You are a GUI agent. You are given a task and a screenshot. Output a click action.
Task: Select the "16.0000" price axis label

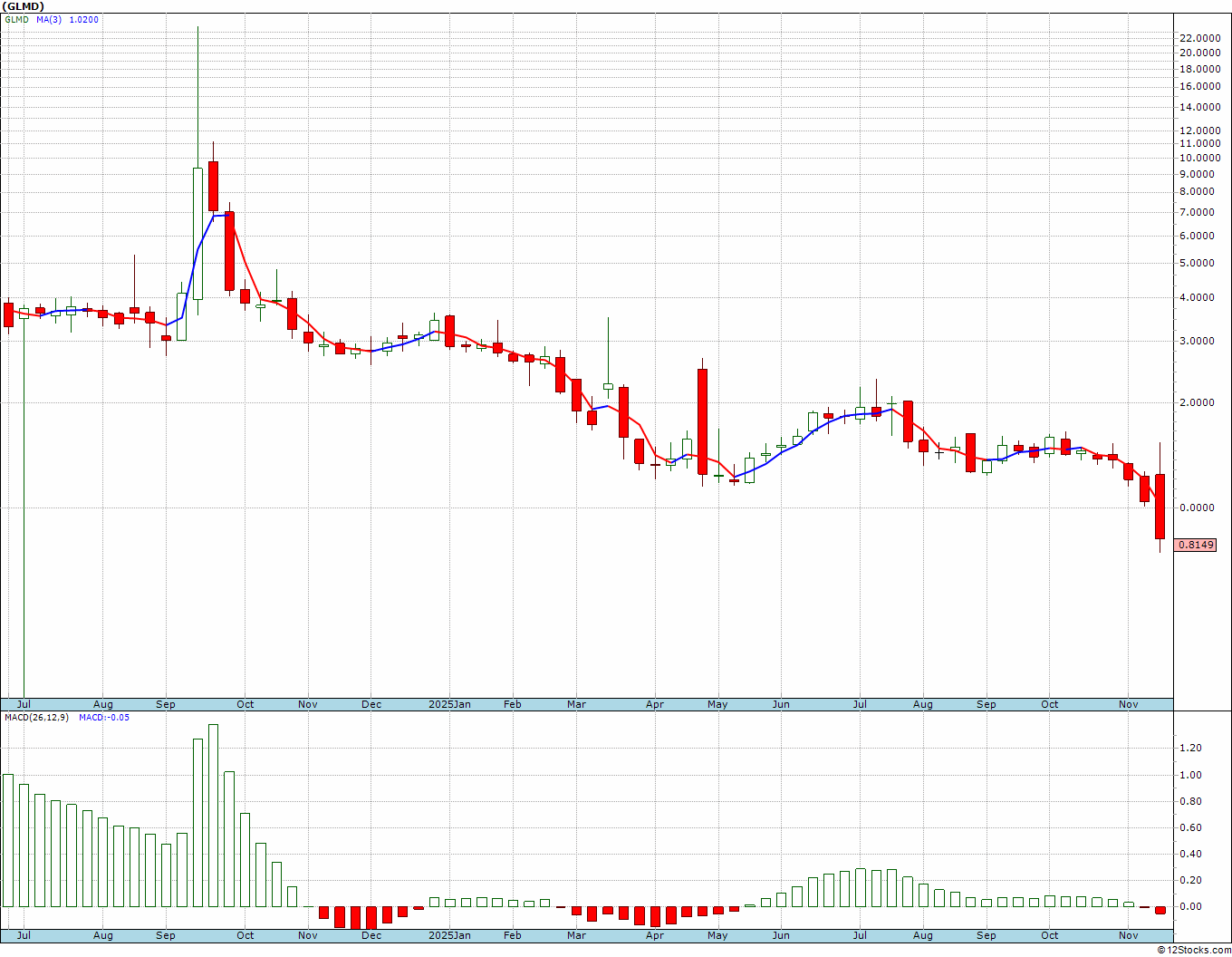pos(1199,87)
